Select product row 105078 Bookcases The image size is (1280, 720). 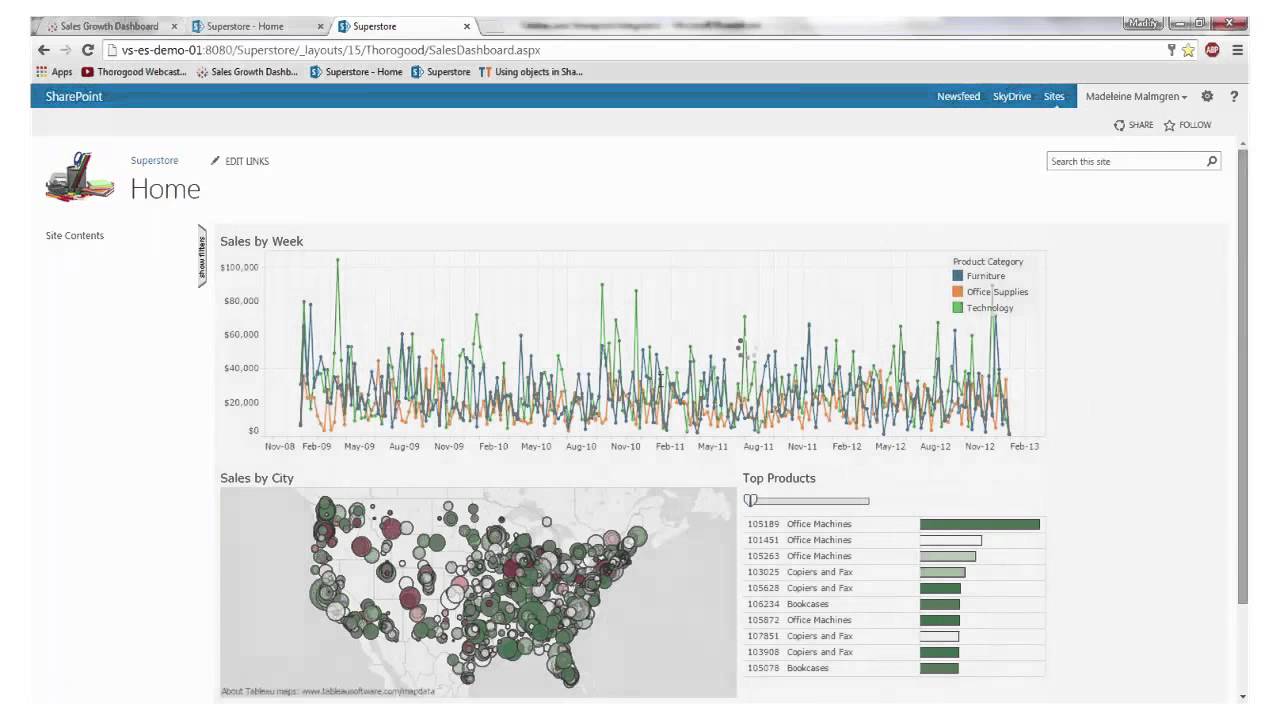(894, 668)
